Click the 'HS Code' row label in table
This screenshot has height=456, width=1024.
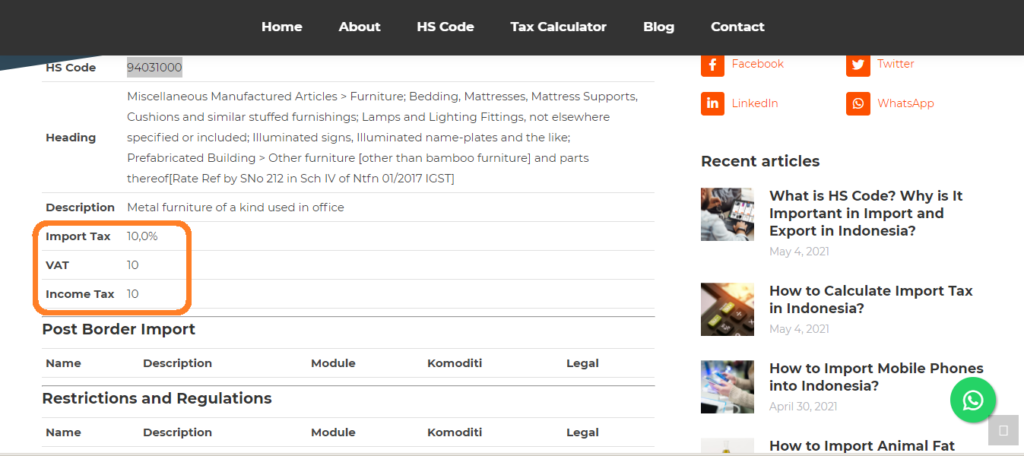pos(71,68)
